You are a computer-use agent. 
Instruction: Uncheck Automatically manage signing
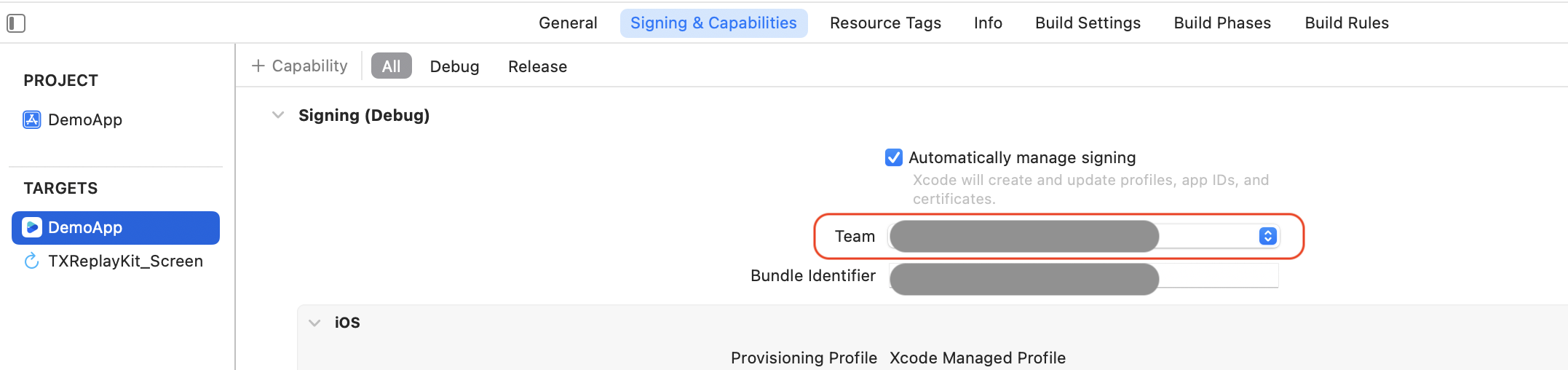tap(894, 157)
